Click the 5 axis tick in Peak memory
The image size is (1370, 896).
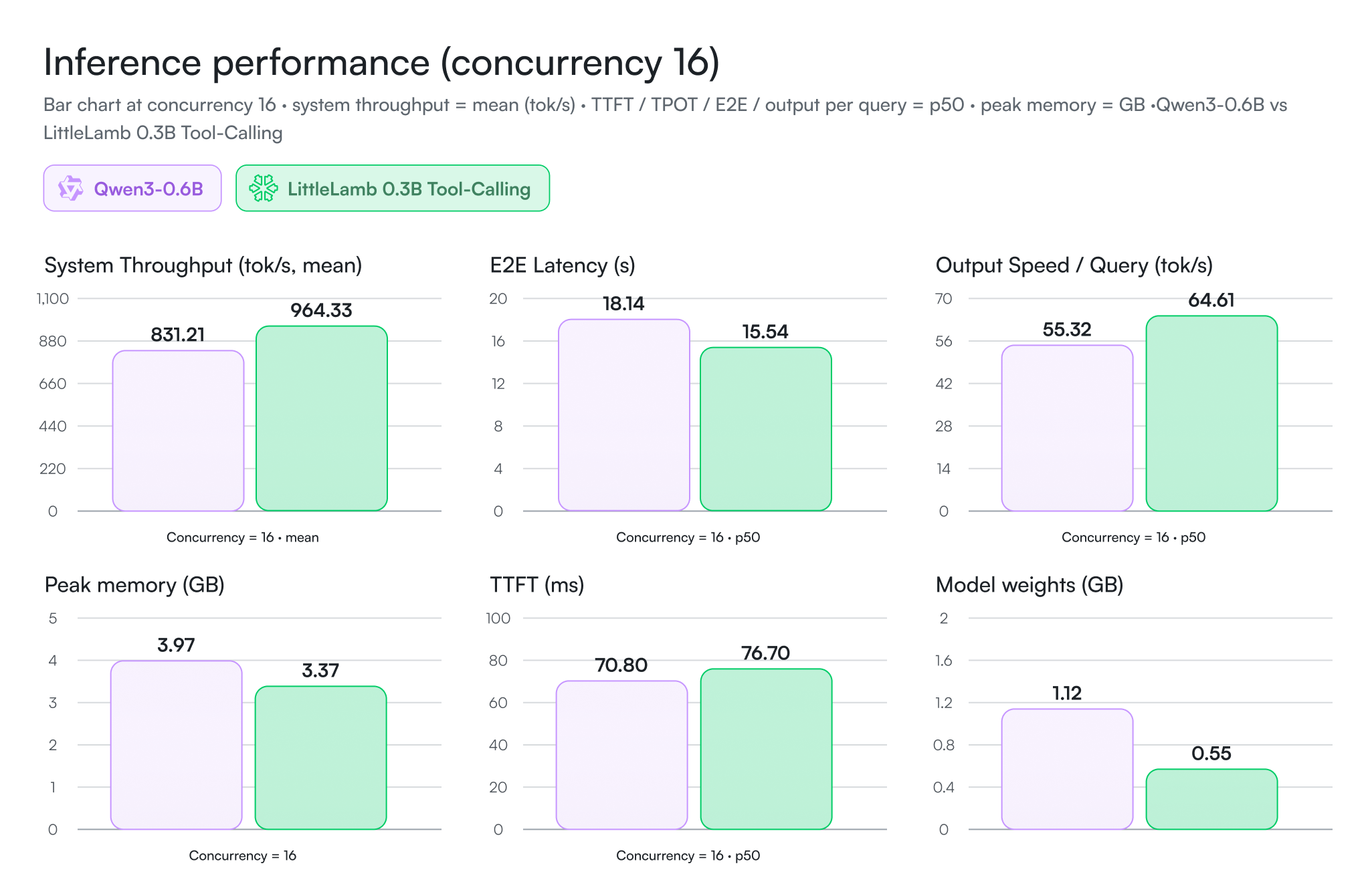pos(53,618)
